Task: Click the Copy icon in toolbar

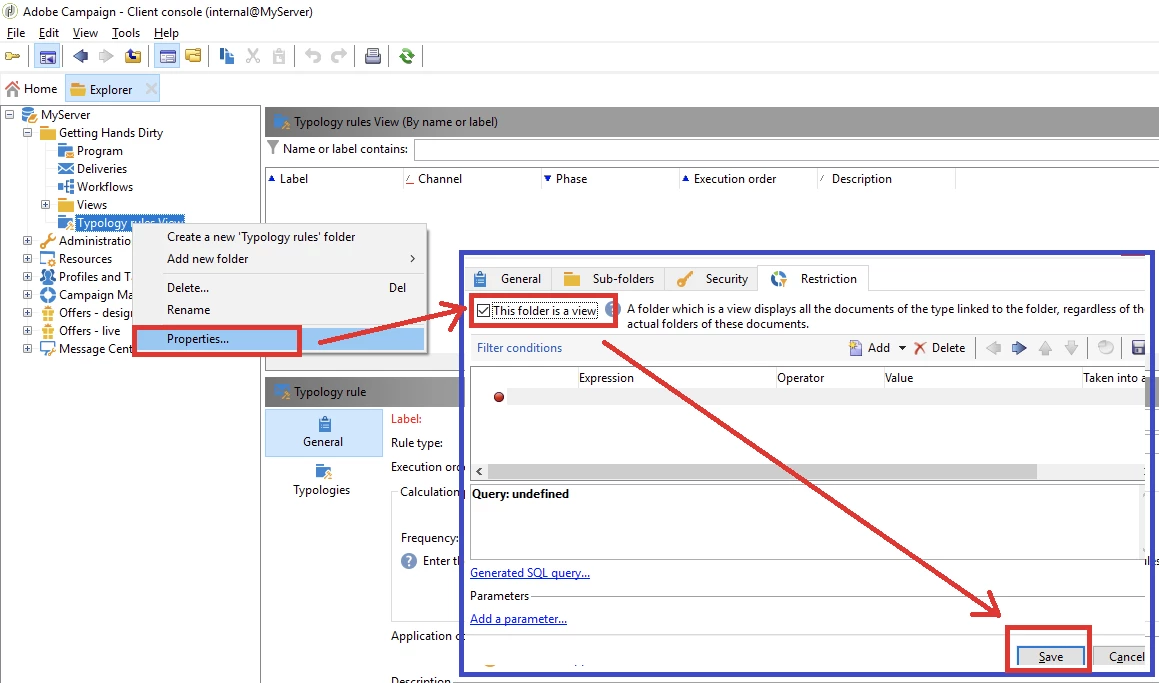Action: coord(227,56)
